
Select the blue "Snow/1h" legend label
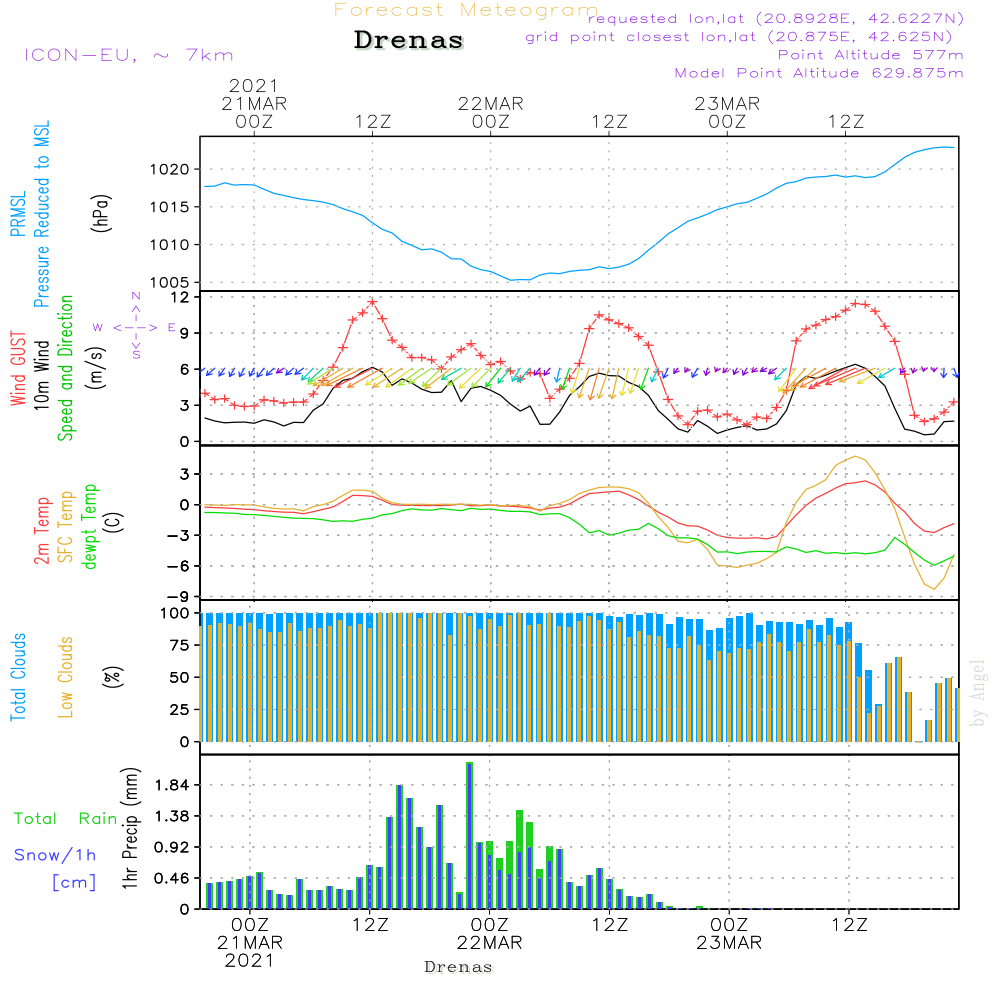55,855
